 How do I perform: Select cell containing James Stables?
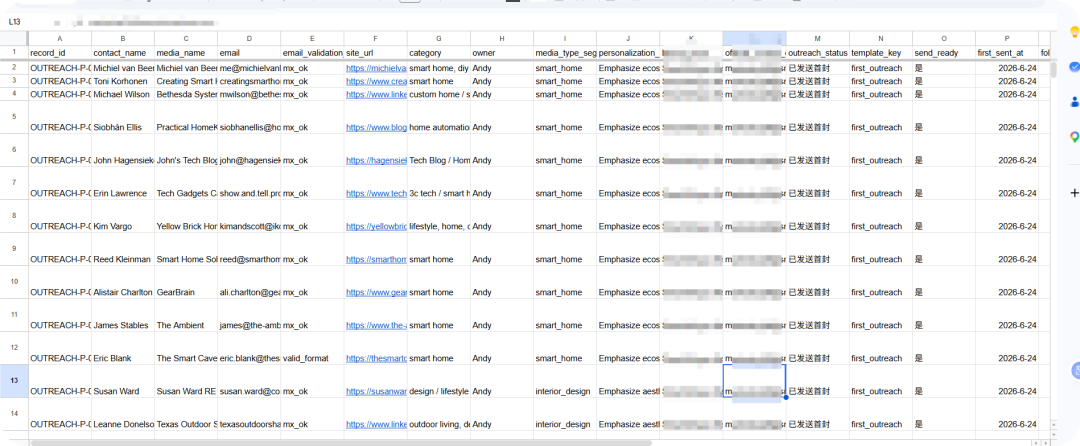point(123,316)
